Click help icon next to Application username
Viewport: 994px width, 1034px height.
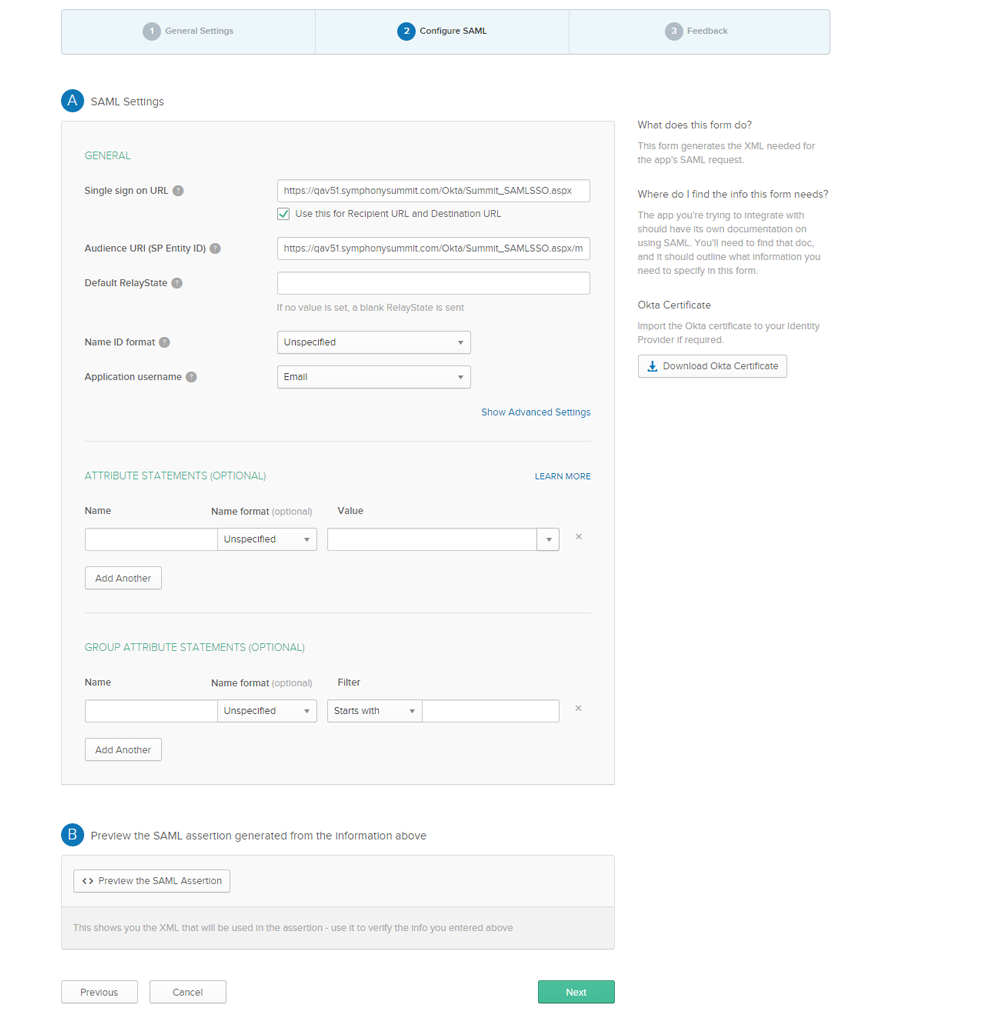coord(191,377)
